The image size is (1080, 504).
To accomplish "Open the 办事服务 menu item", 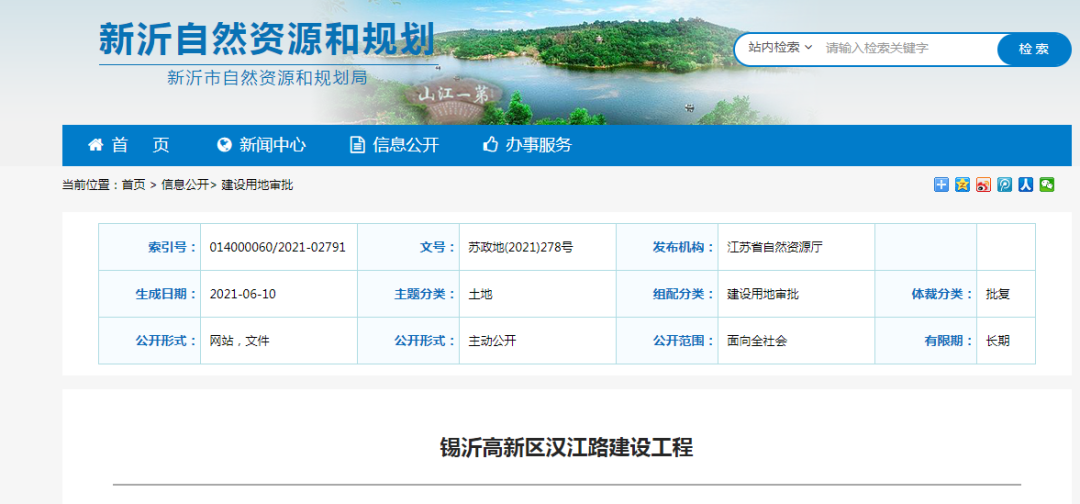I will pos(538,145).
